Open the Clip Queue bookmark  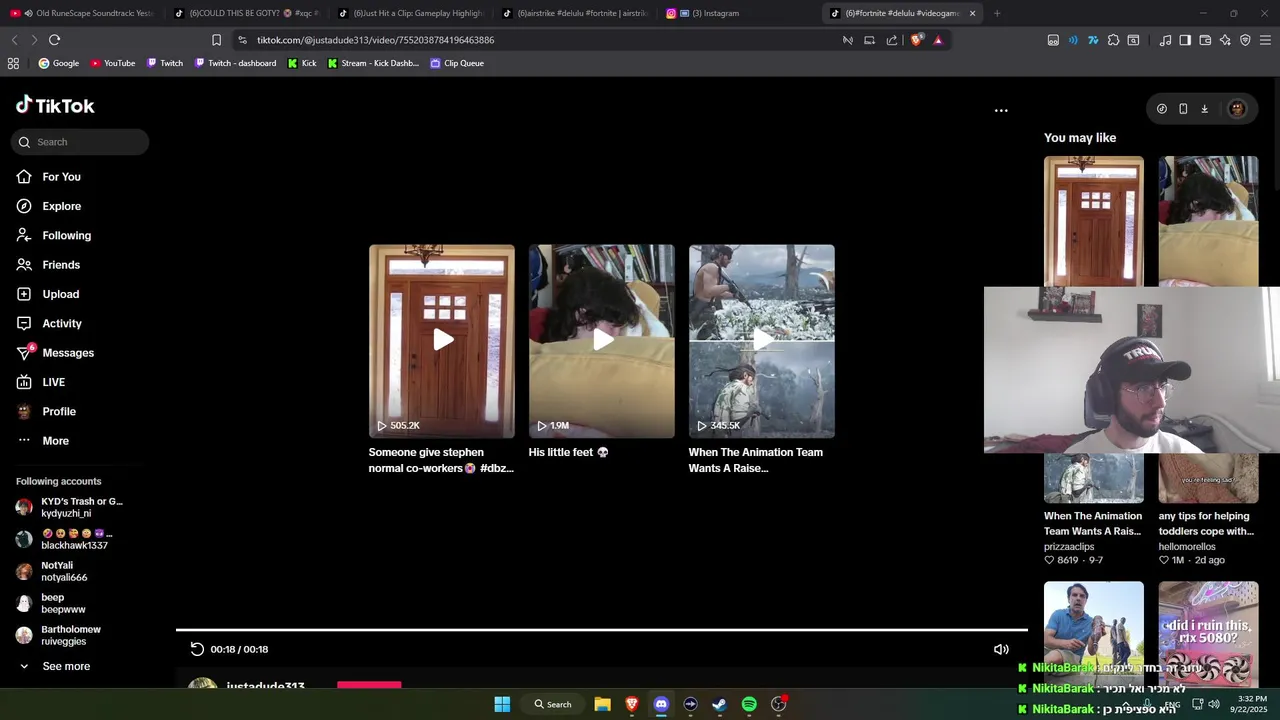click(x=457, y=63)
